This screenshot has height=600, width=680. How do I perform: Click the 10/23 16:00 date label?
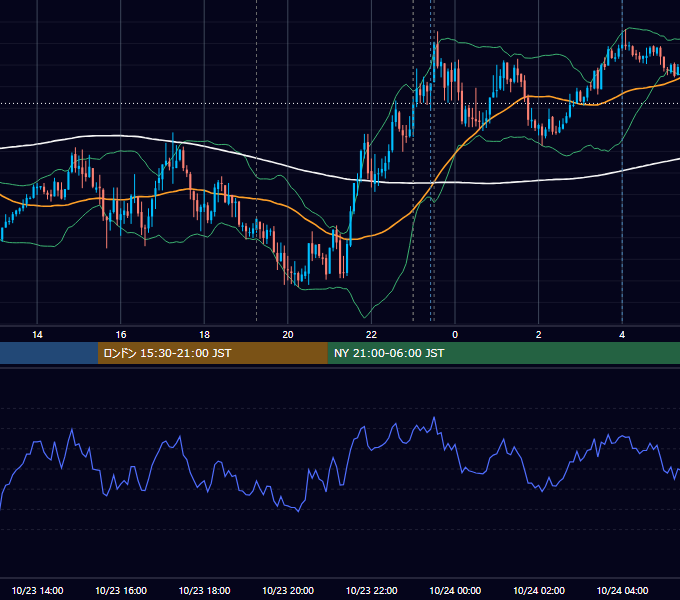click(121, 590)
